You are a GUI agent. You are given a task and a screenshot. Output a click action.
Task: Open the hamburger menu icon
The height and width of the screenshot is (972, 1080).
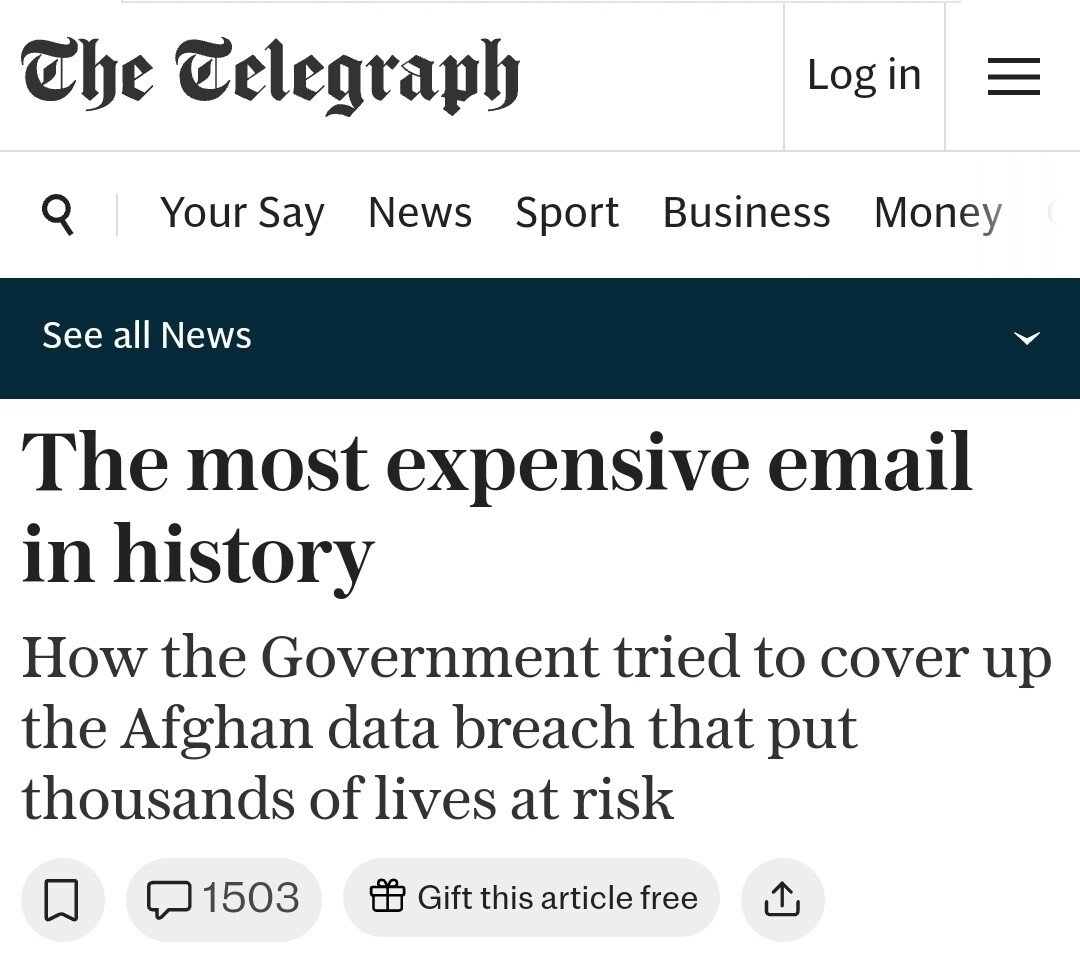pyautogui.click(x=1013, y=76)
